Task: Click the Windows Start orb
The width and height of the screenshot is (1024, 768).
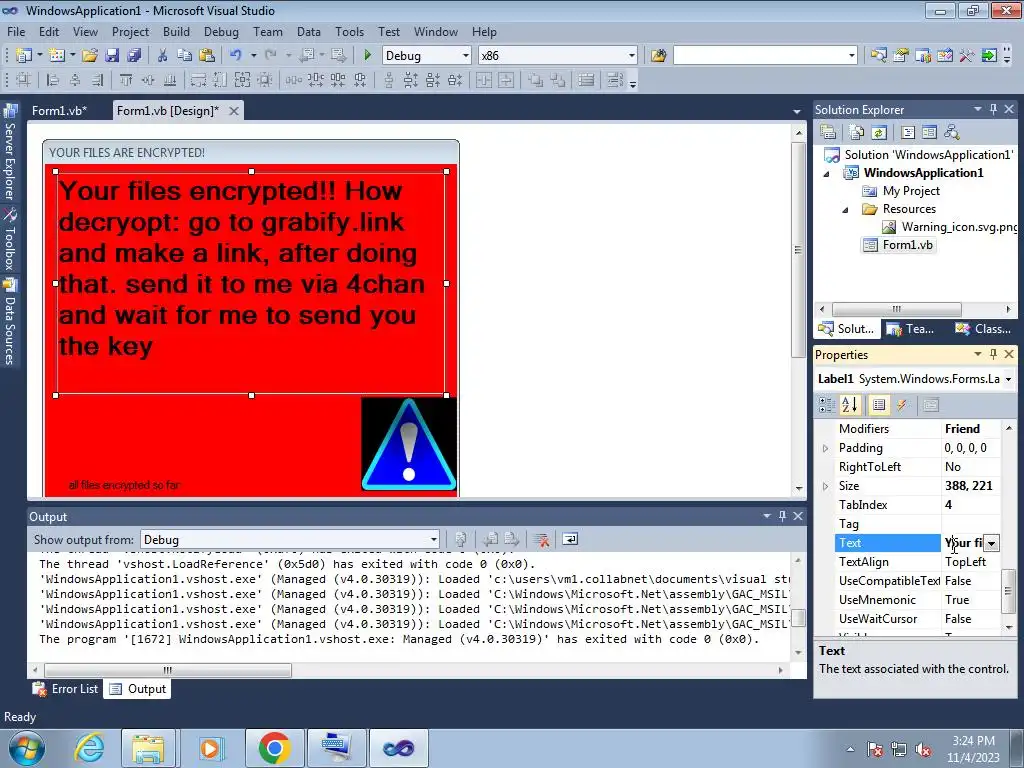Action: pos(27,749)
